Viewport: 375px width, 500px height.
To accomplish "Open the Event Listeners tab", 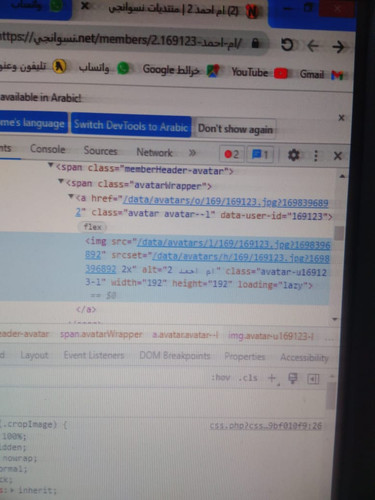I will pyautogui.click(x=94, y=355).
